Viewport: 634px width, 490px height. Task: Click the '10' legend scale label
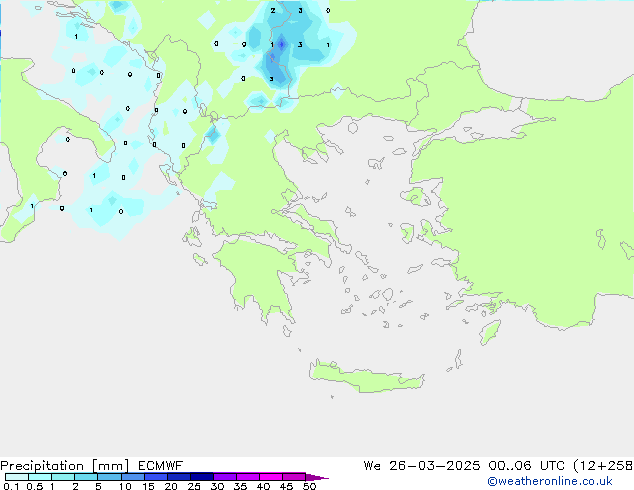pos(125,486)
